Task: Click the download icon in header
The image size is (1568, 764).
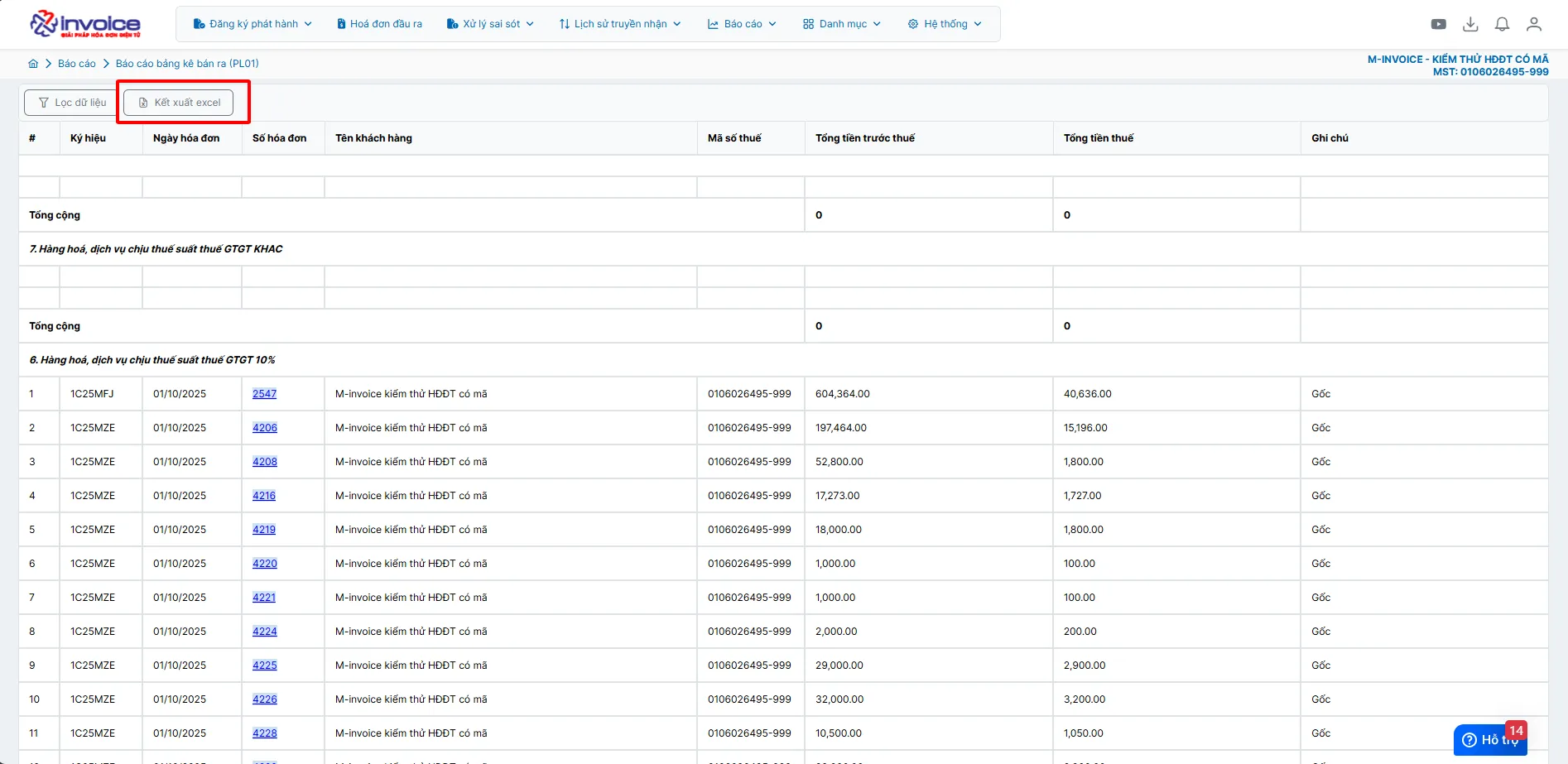Action: [x=1470, y=24]
